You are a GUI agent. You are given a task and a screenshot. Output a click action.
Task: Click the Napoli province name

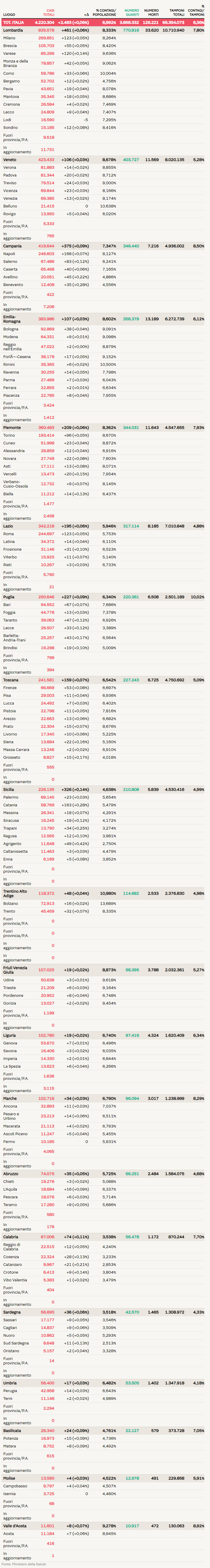(9, 254)
